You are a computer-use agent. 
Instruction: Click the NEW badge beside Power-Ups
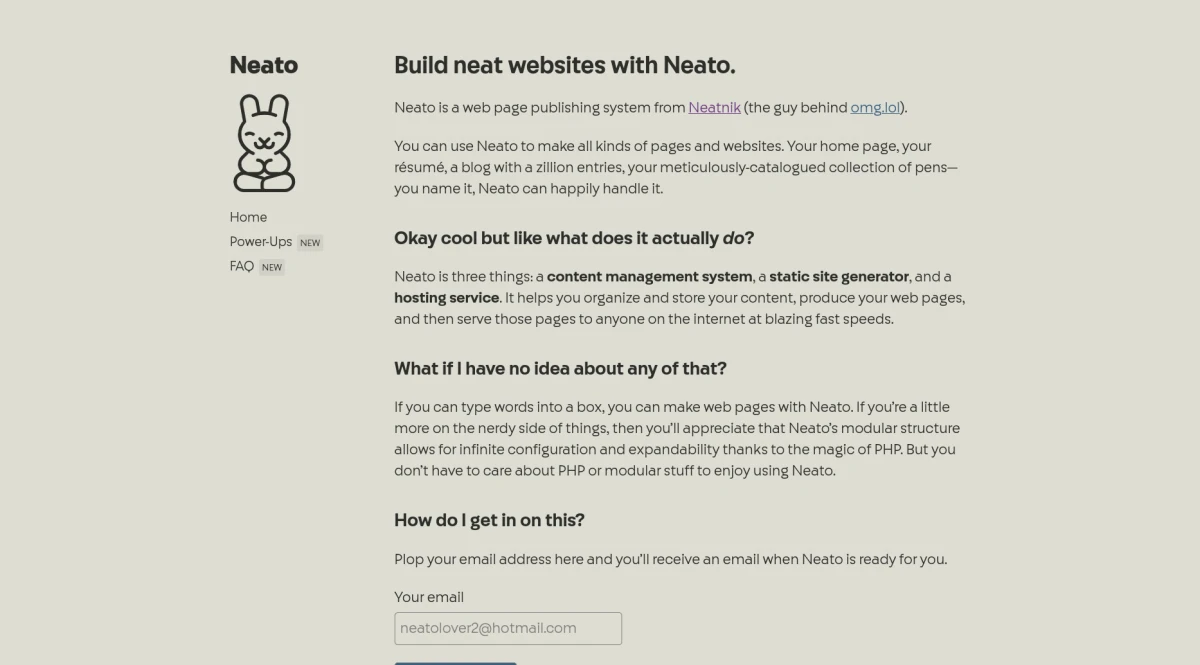(x=310, y=242)
